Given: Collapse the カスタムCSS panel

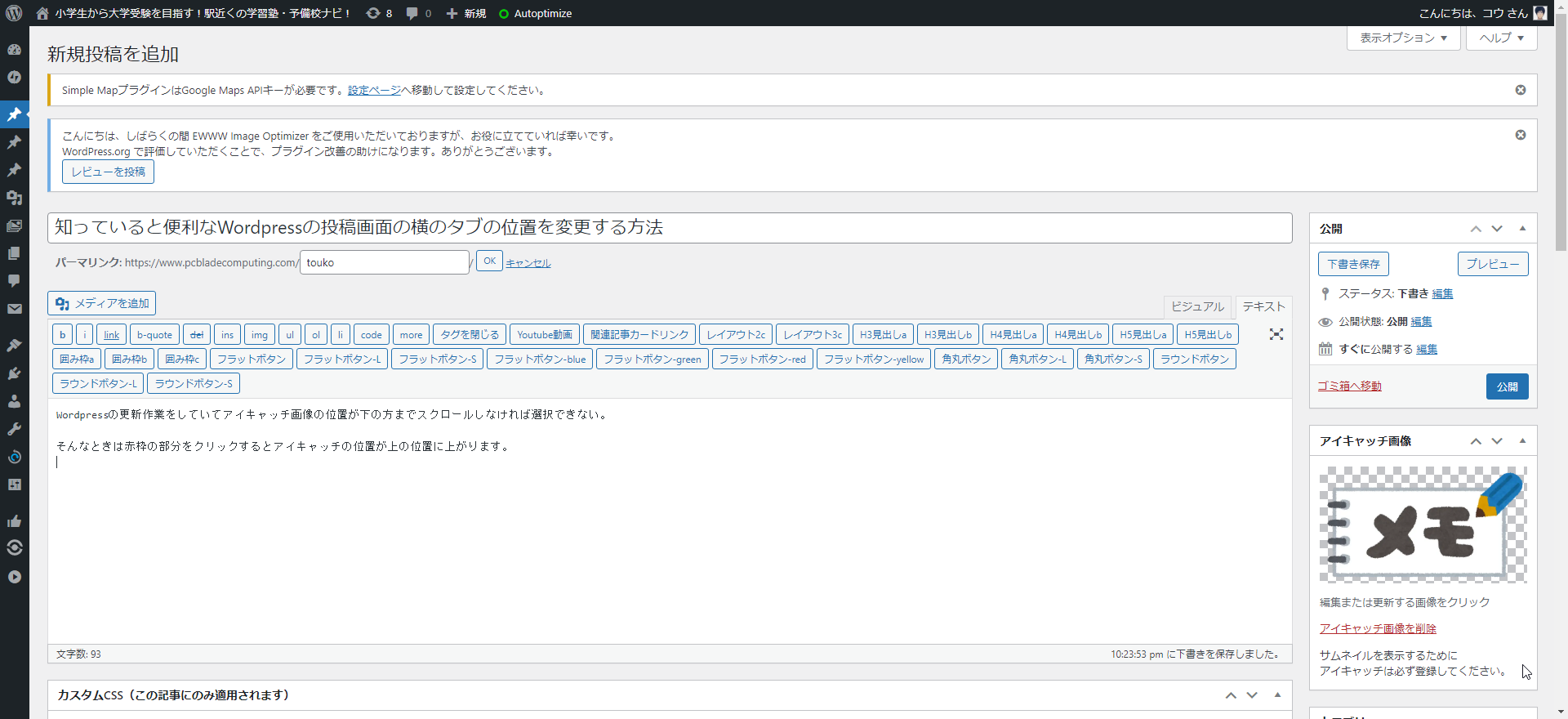Looking at the screenshot, I should [x=1277, y=695].
